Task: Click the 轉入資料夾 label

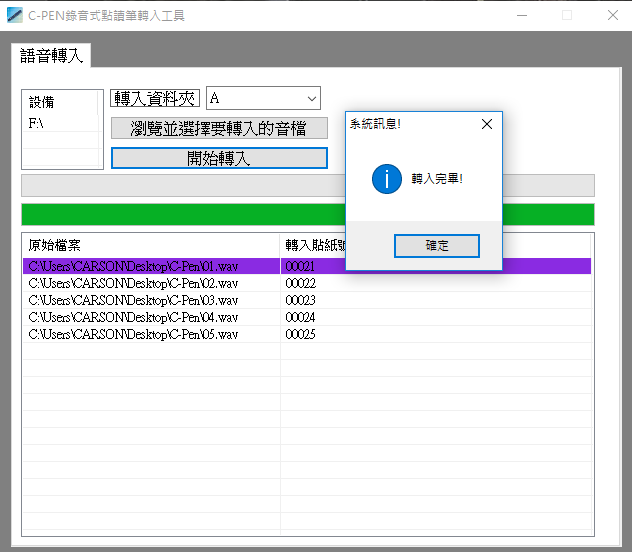Action: coord(155,98)
